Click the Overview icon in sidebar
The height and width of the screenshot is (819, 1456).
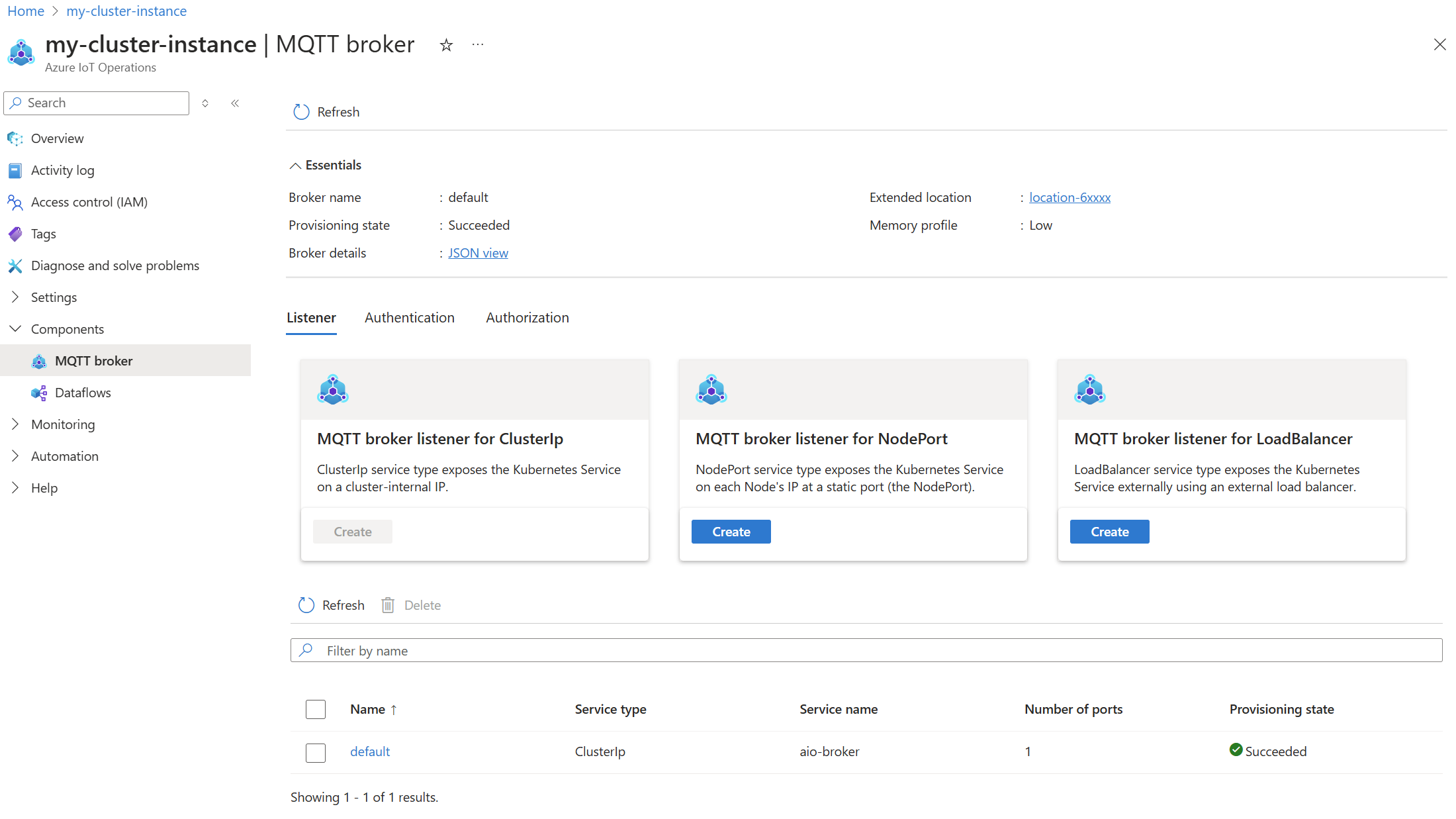[x=16, y=138]
